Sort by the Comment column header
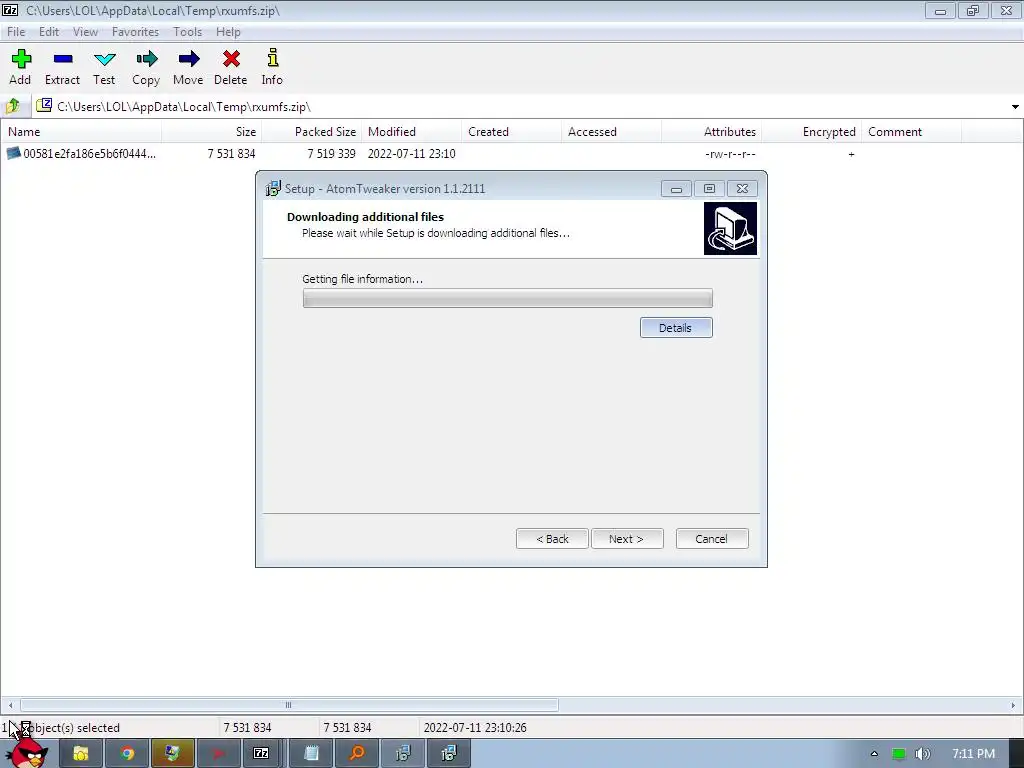This screenshot has height=768, width=1024. click(911, 131)
